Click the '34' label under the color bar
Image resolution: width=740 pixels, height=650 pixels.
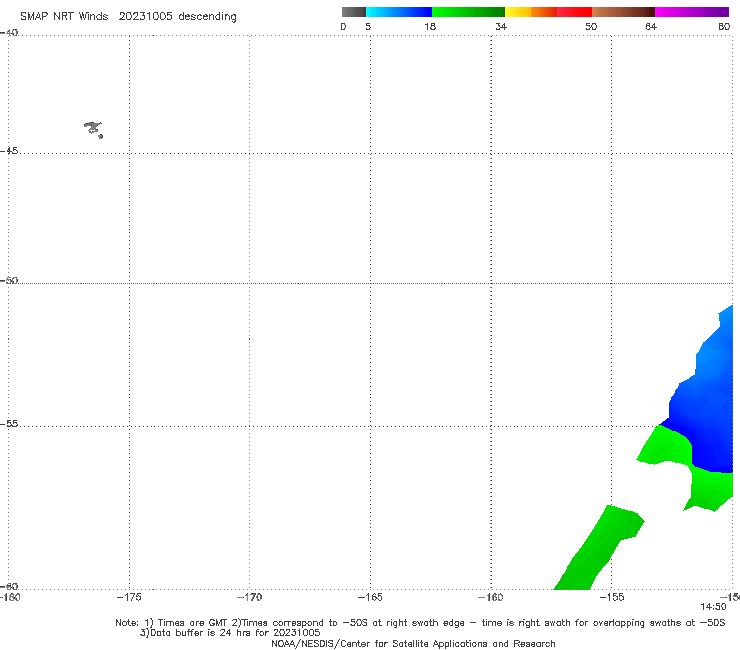tap(501, 26)
